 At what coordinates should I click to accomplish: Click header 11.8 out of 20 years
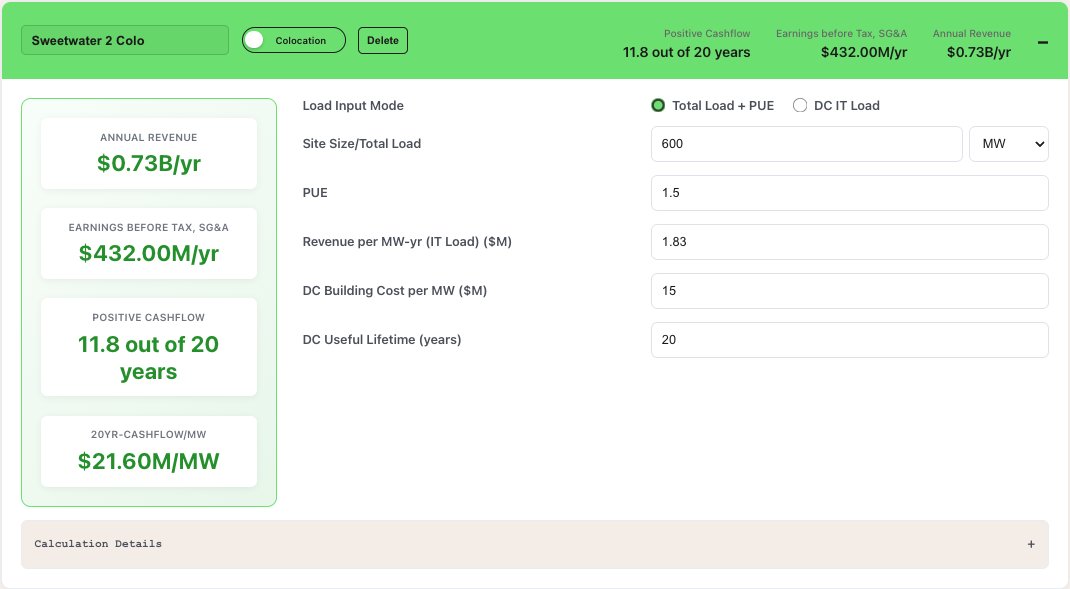click(x=686, y=53)
